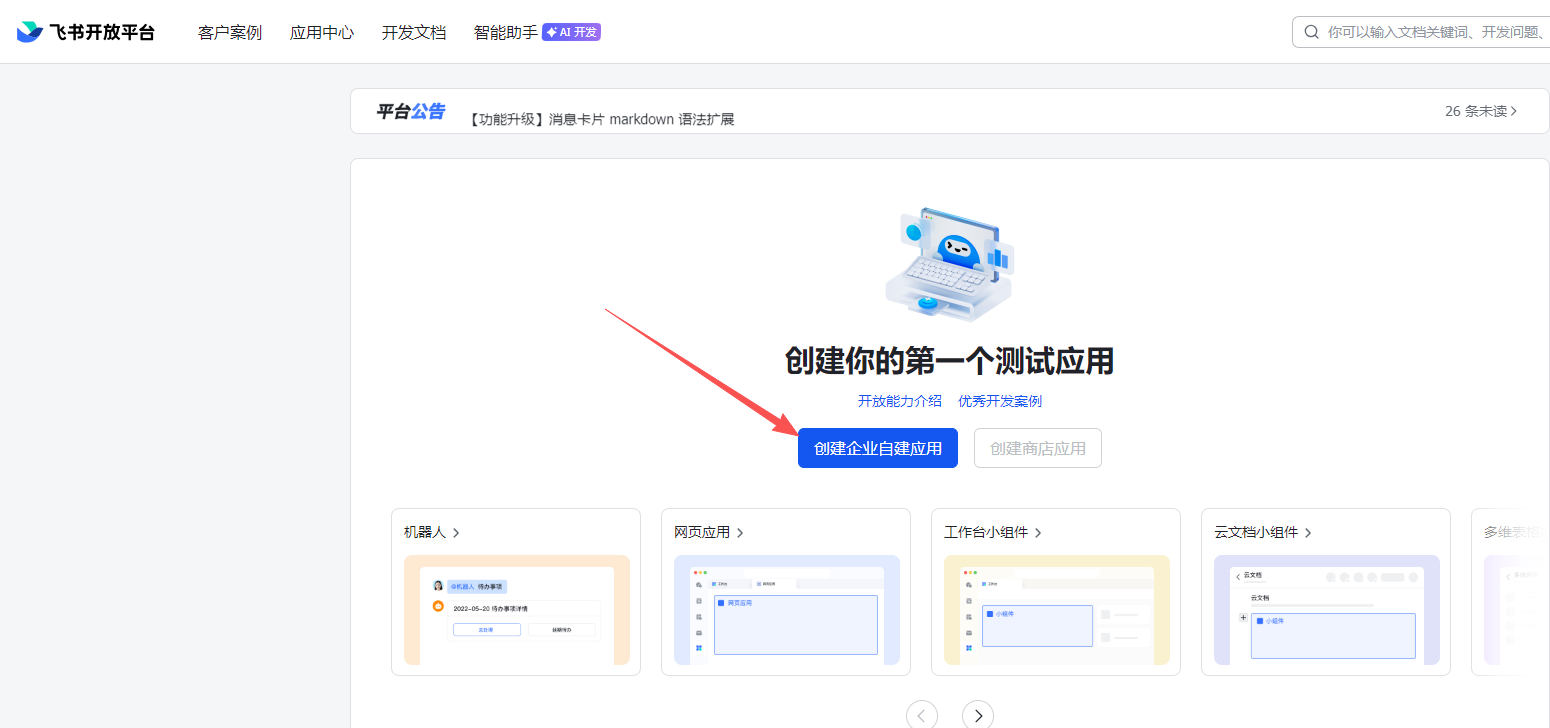1550x728 pixels.
Task: Expand the 机器人 category via its chevron
Action: coord(457,532)
